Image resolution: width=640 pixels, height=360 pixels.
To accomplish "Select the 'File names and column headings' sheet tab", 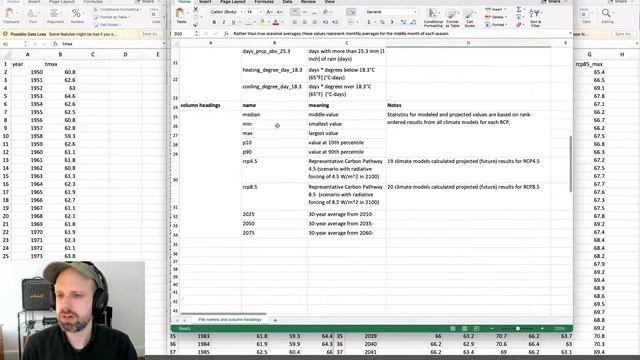I will tap(229, 320).
